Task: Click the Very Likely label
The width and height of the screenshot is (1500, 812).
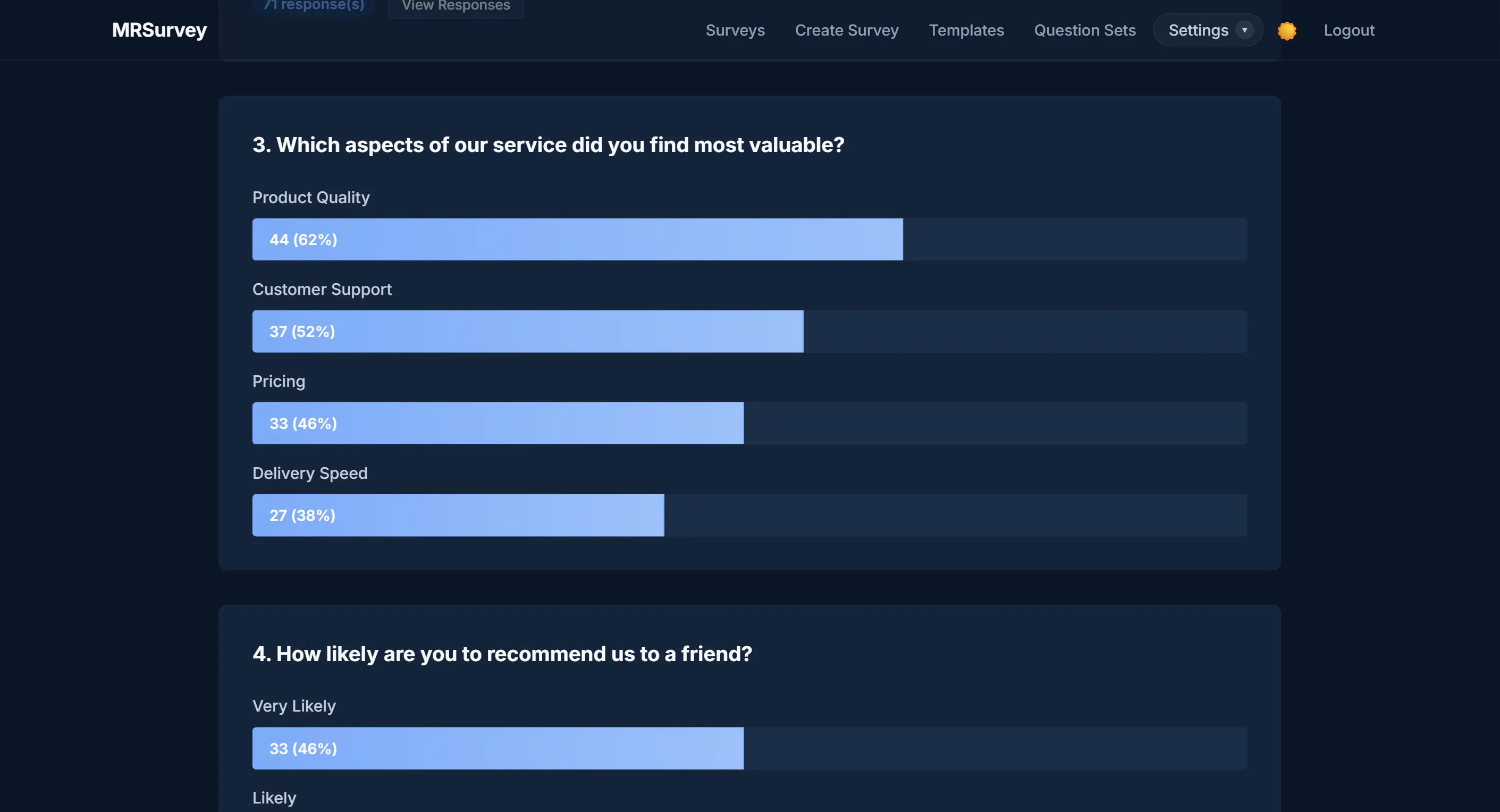Action: click(294, 706)
